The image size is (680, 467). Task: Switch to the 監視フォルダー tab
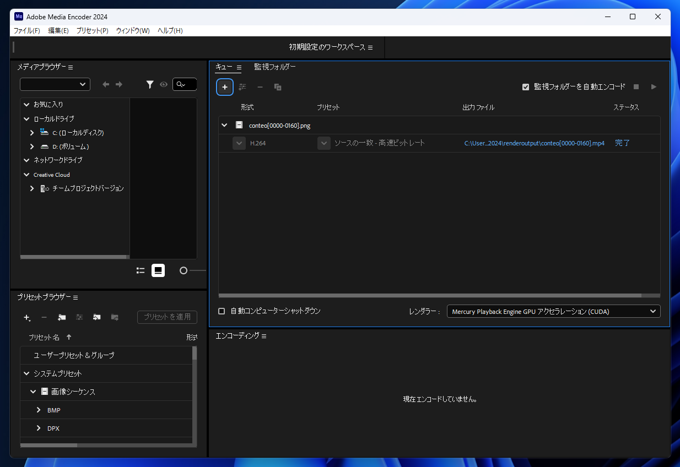274,67
